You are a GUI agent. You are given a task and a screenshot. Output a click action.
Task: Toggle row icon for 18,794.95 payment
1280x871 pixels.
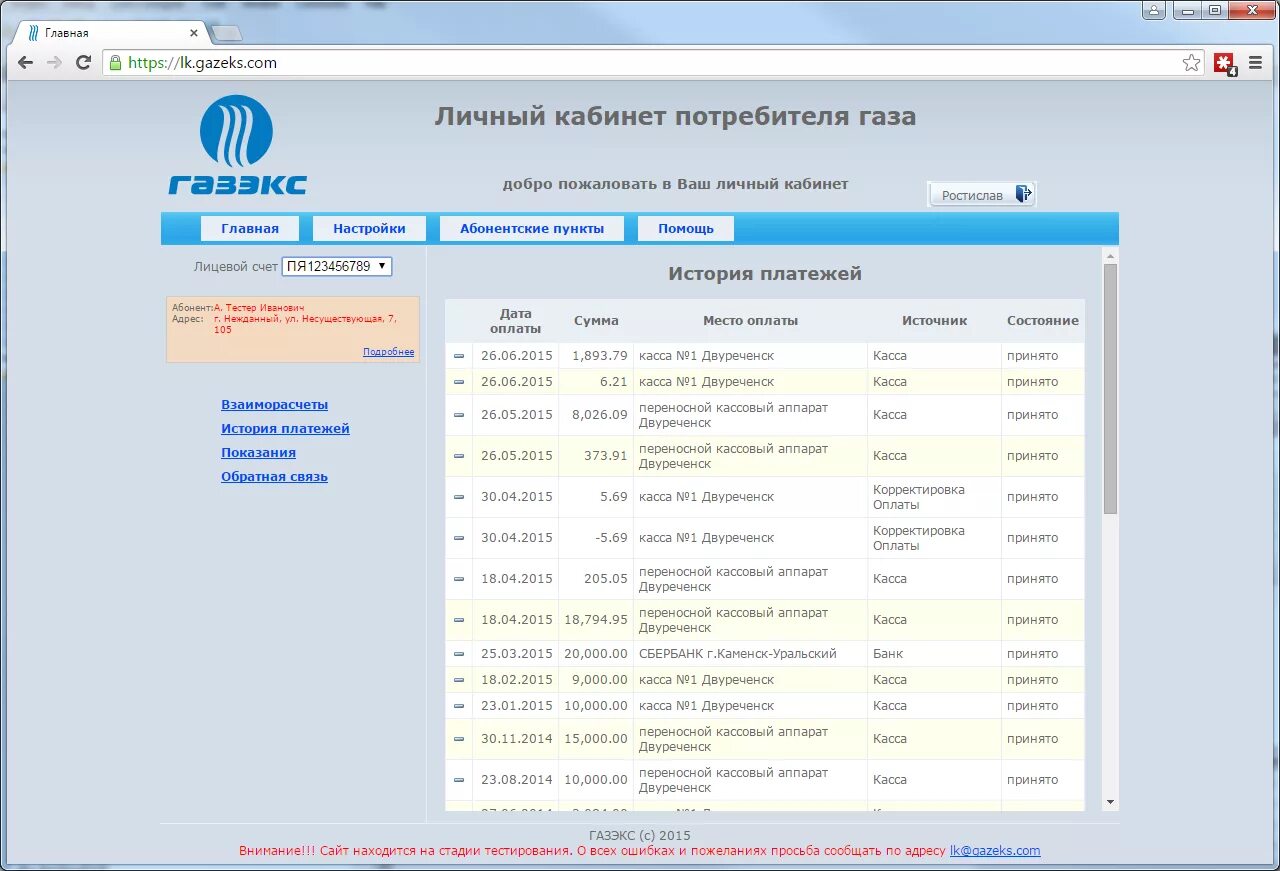pyautogui.click(x=459, y=620)
